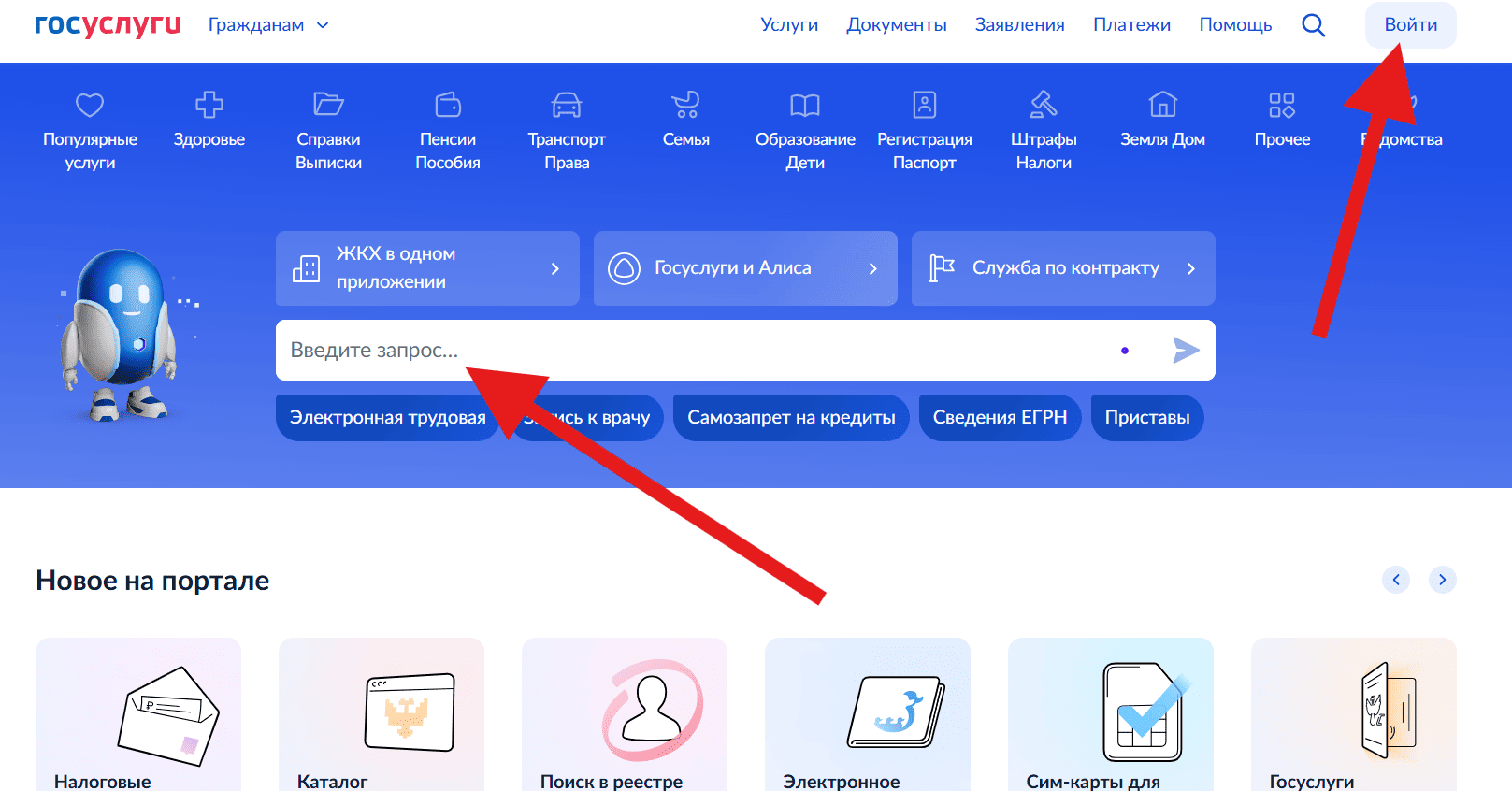Open the Семья stroller icon category
The image size is (1512, 791).
tap(686, 105)
